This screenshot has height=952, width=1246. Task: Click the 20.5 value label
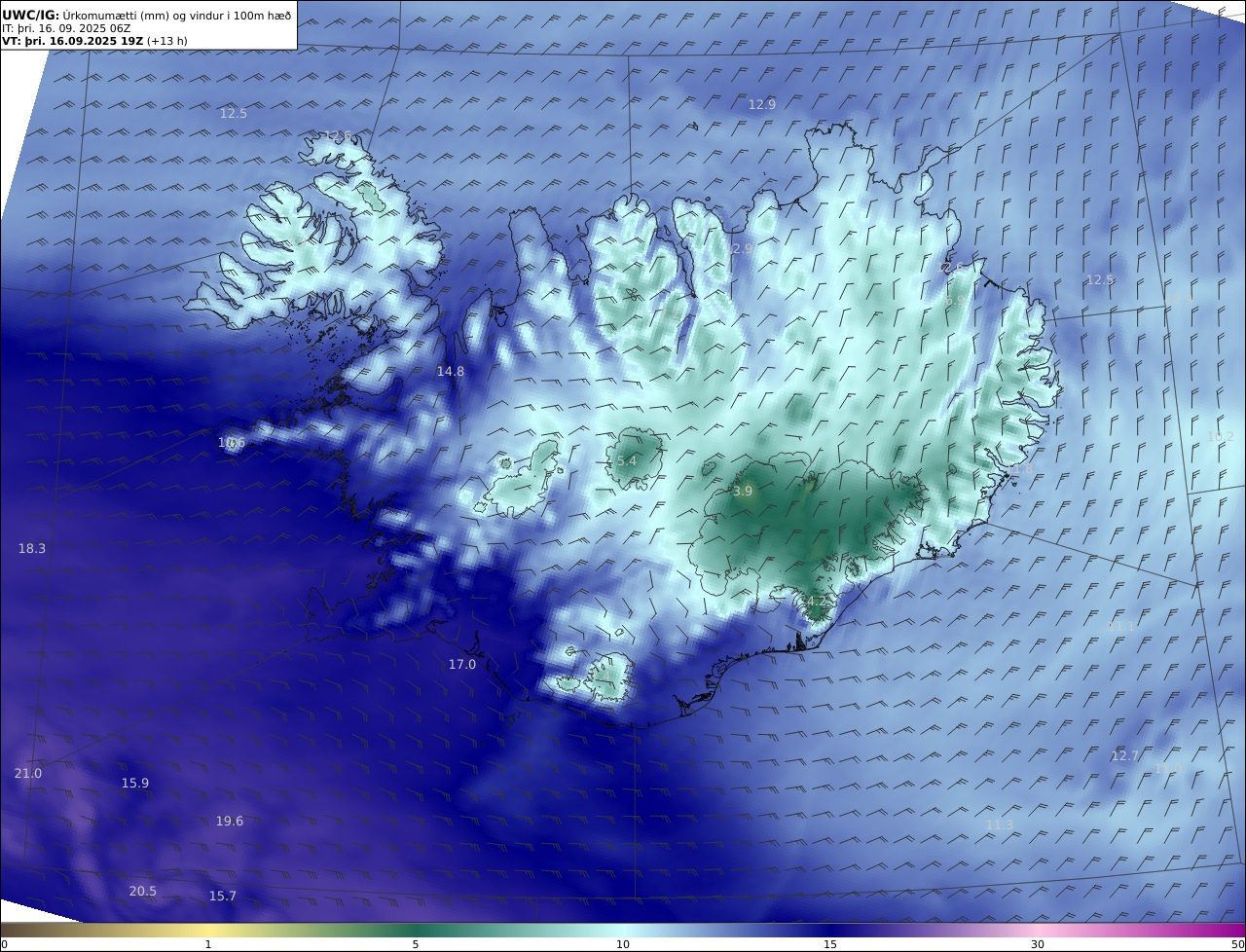(143, 891)
